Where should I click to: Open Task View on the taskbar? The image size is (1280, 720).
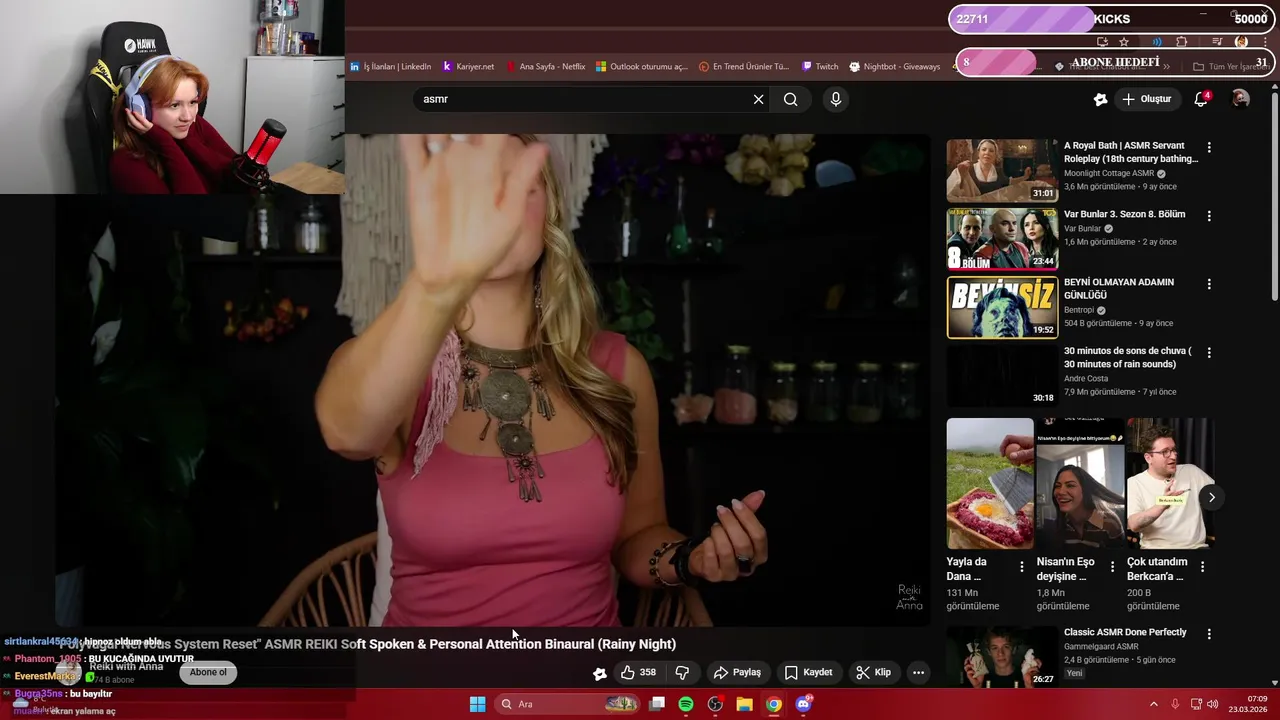(657, 704)
